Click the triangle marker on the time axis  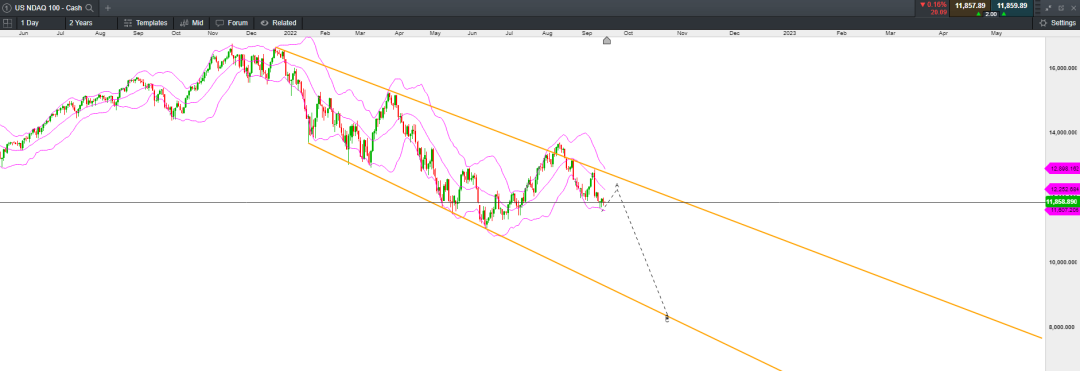(x=607, y=41)
